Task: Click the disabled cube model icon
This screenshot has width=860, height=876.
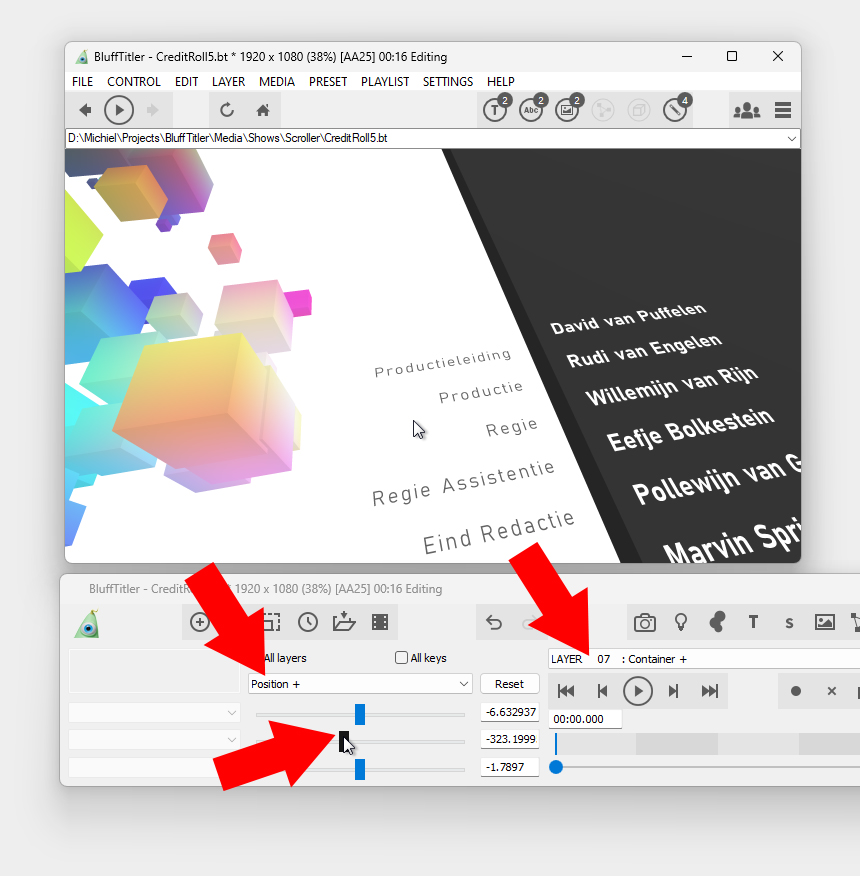Action: click(639, 110)
